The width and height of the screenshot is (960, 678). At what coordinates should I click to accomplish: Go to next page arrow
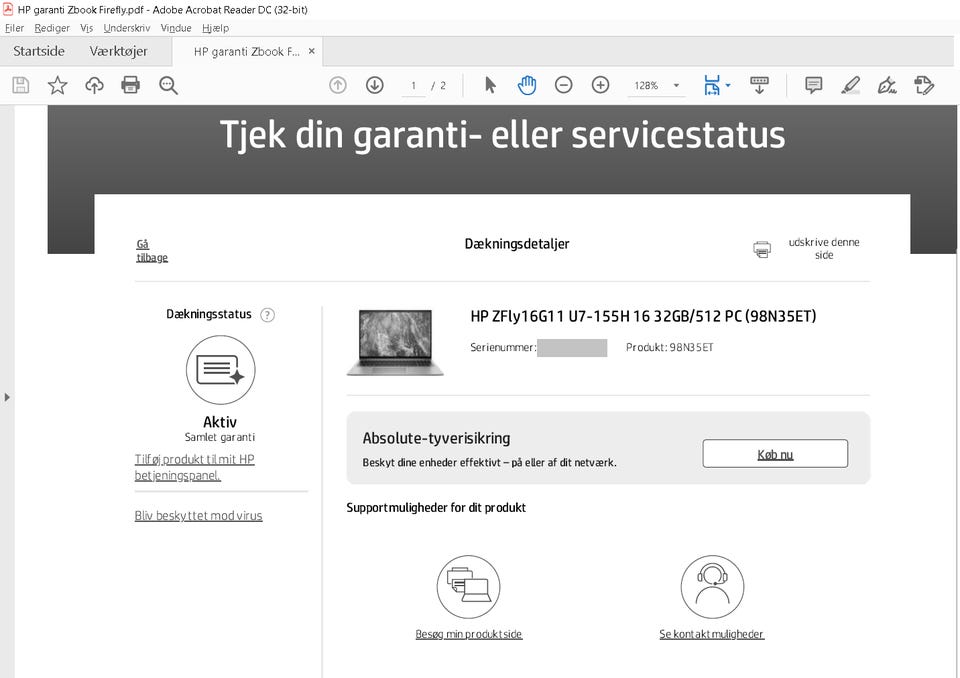(x=375, y=85)
